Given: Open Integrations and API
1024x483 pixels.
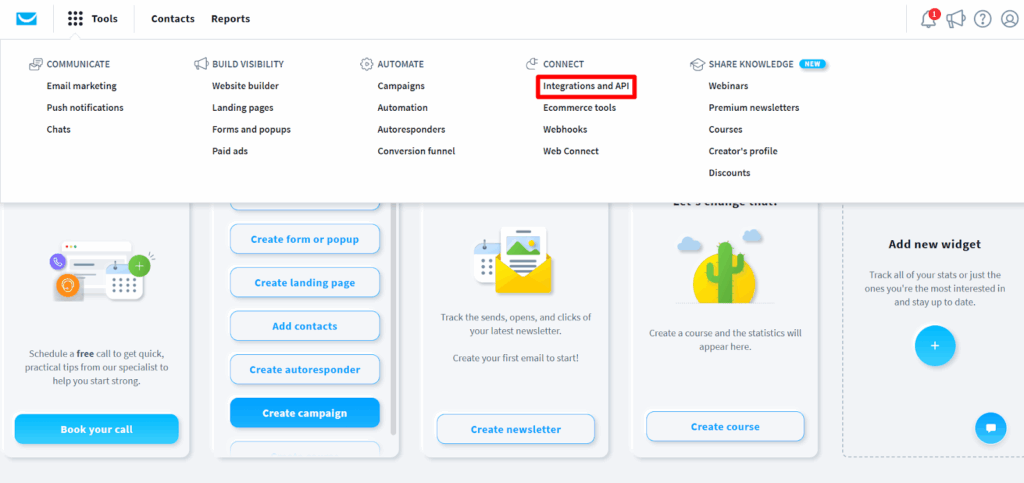Looking at the screenshot, I should tap(586, 86).
